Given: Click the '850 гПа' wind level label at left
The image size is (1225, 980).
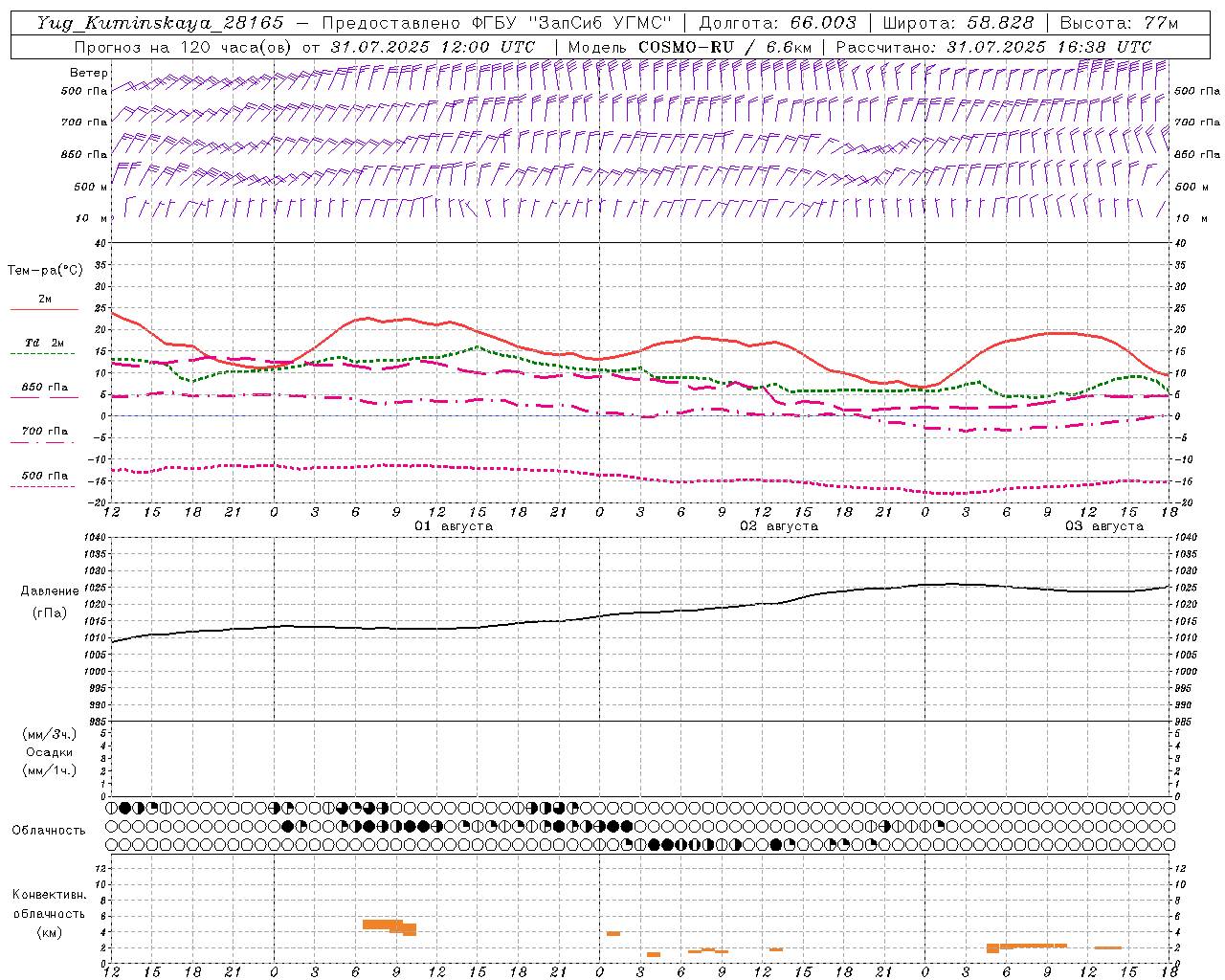Looking at the screenshot, I should [84, 154].
